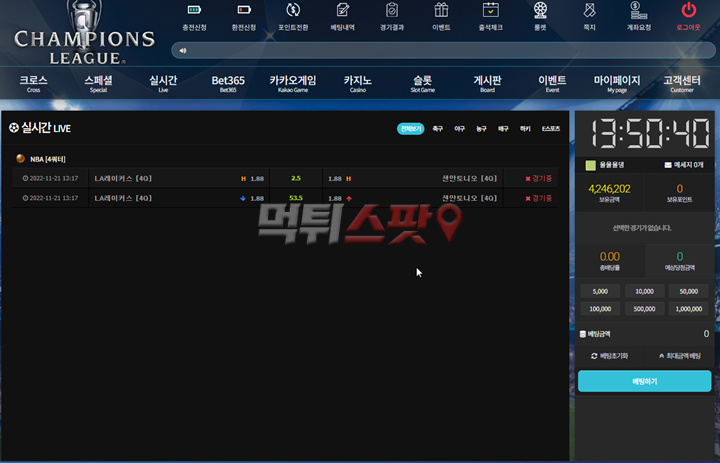Open the Bet365 menu

[228, 83]
